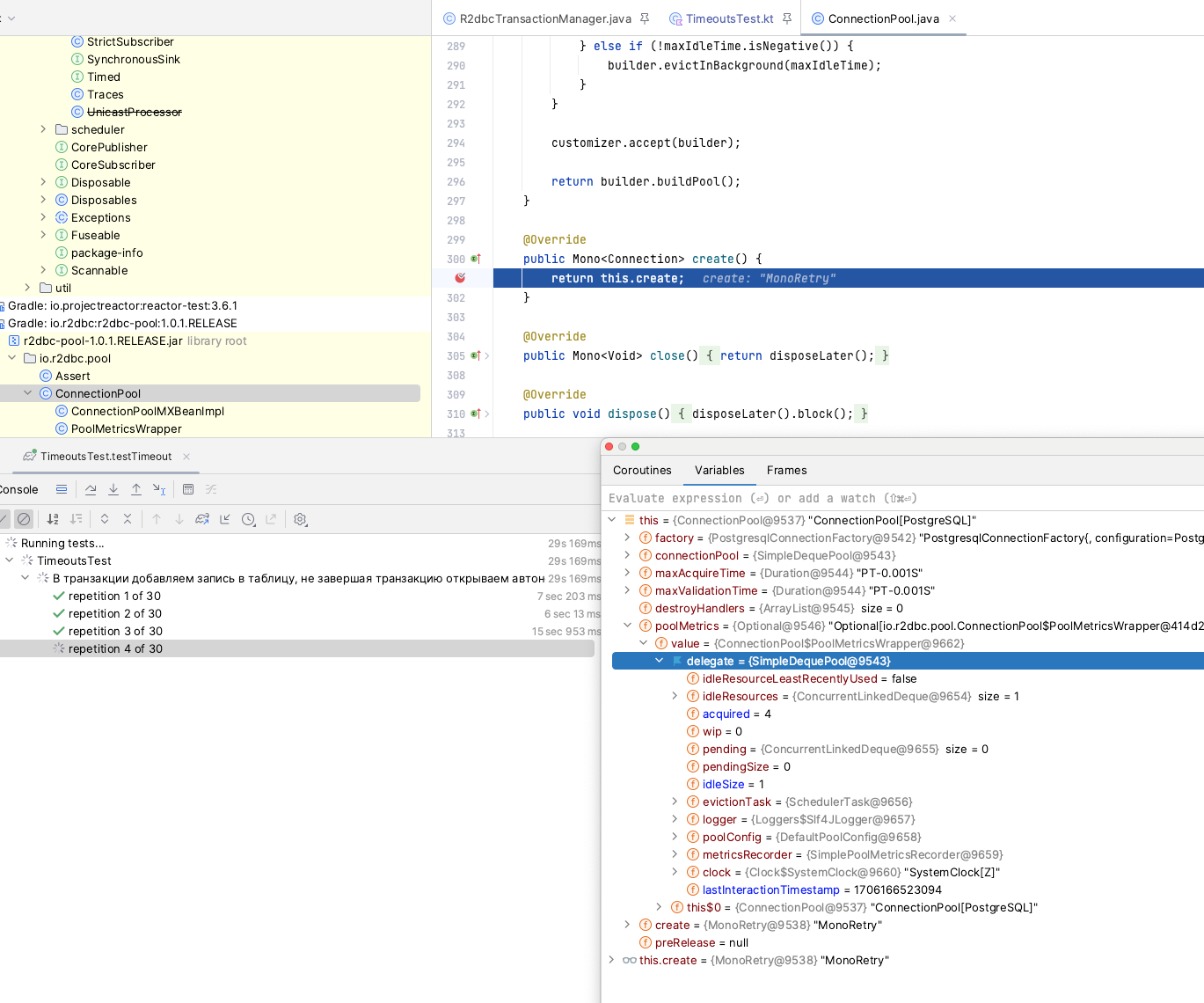Click the Step Into debugger icon
This screenshot has height=1003, width=1204.
pos(113,489)
